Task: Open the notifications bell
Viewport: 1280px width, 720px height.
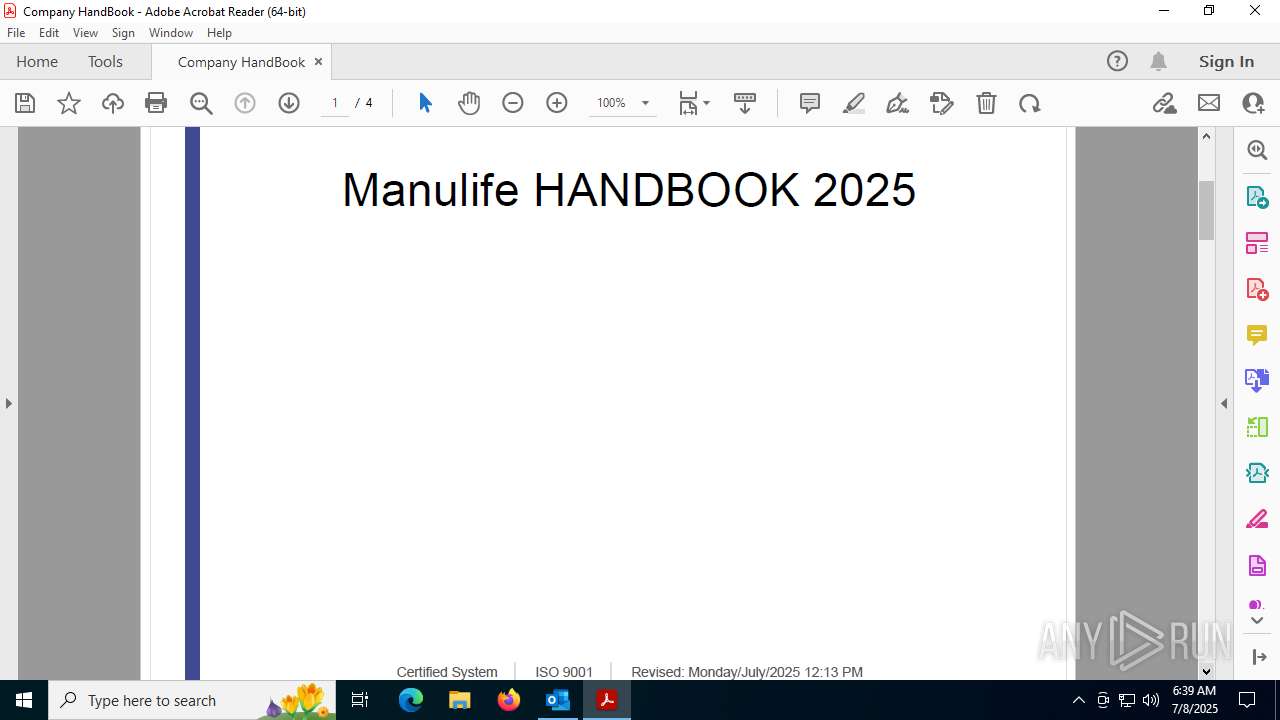Action: point(1159,61)
